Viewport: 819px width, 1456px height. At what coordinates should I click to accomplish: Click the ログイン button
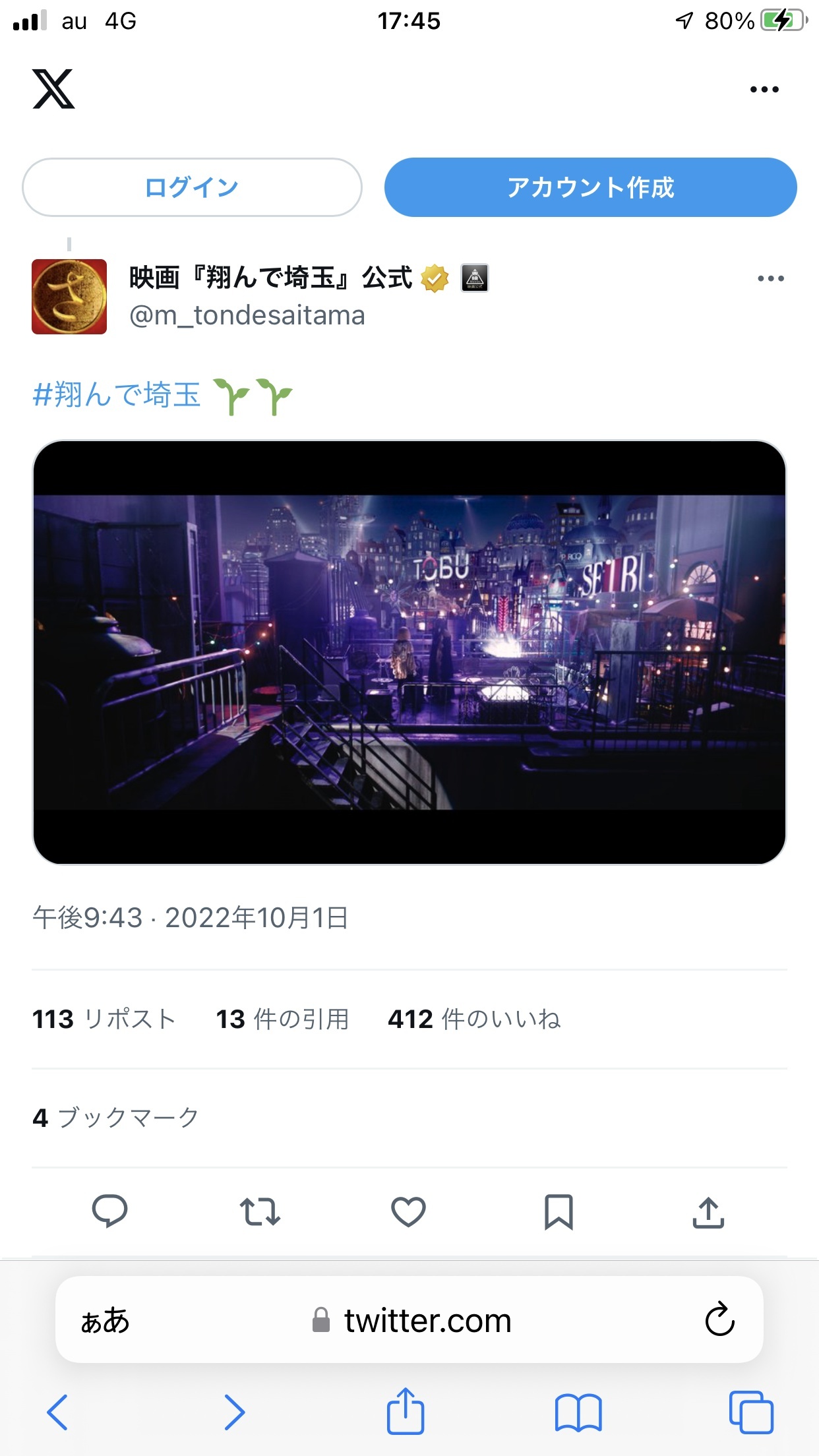coord(192,187)
